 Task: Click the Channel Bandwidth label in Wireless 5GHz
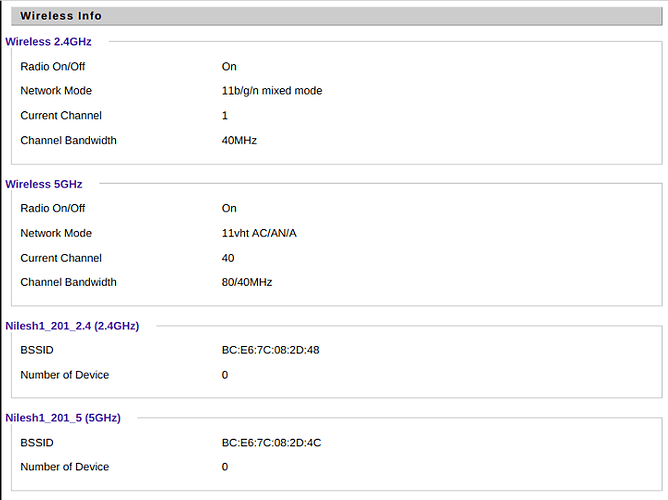68,282
